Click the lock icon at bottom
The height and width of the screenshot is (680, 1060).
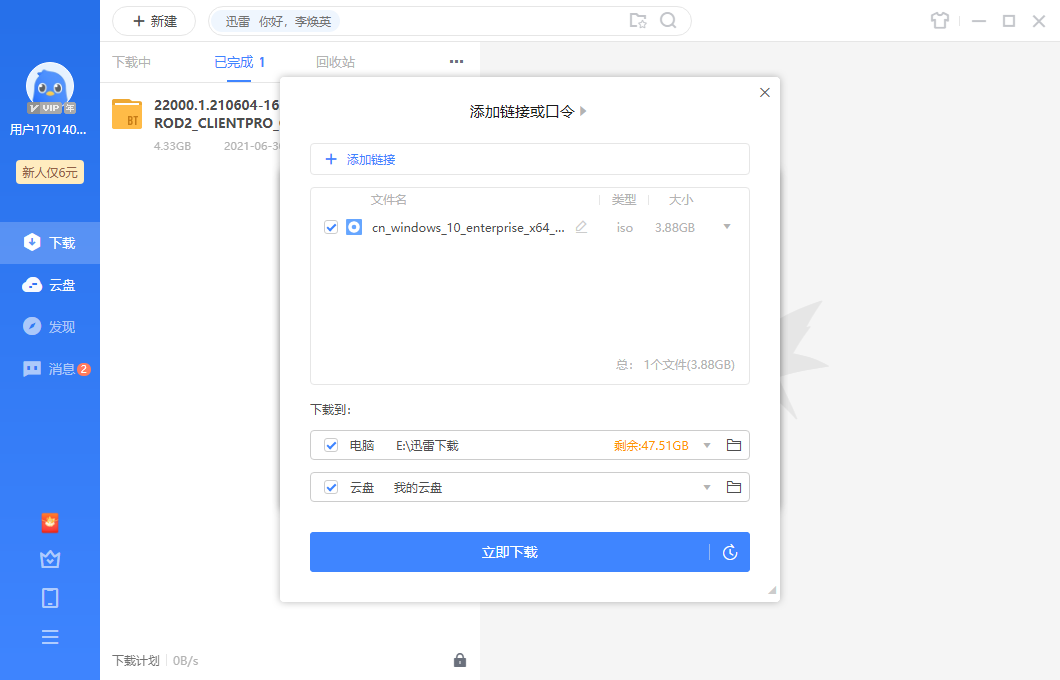point(459,660)
